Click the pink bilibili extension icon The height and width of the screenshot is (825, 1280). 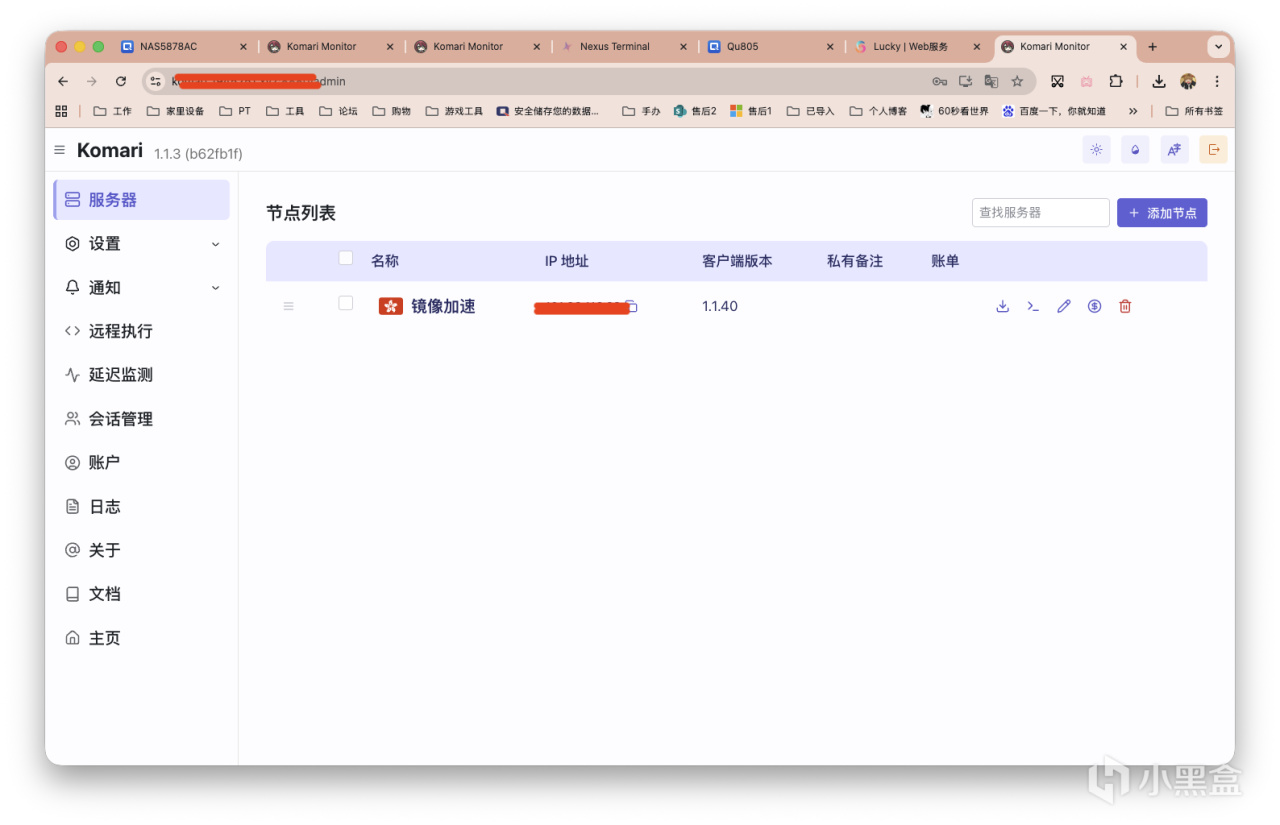coord(1086,82)
